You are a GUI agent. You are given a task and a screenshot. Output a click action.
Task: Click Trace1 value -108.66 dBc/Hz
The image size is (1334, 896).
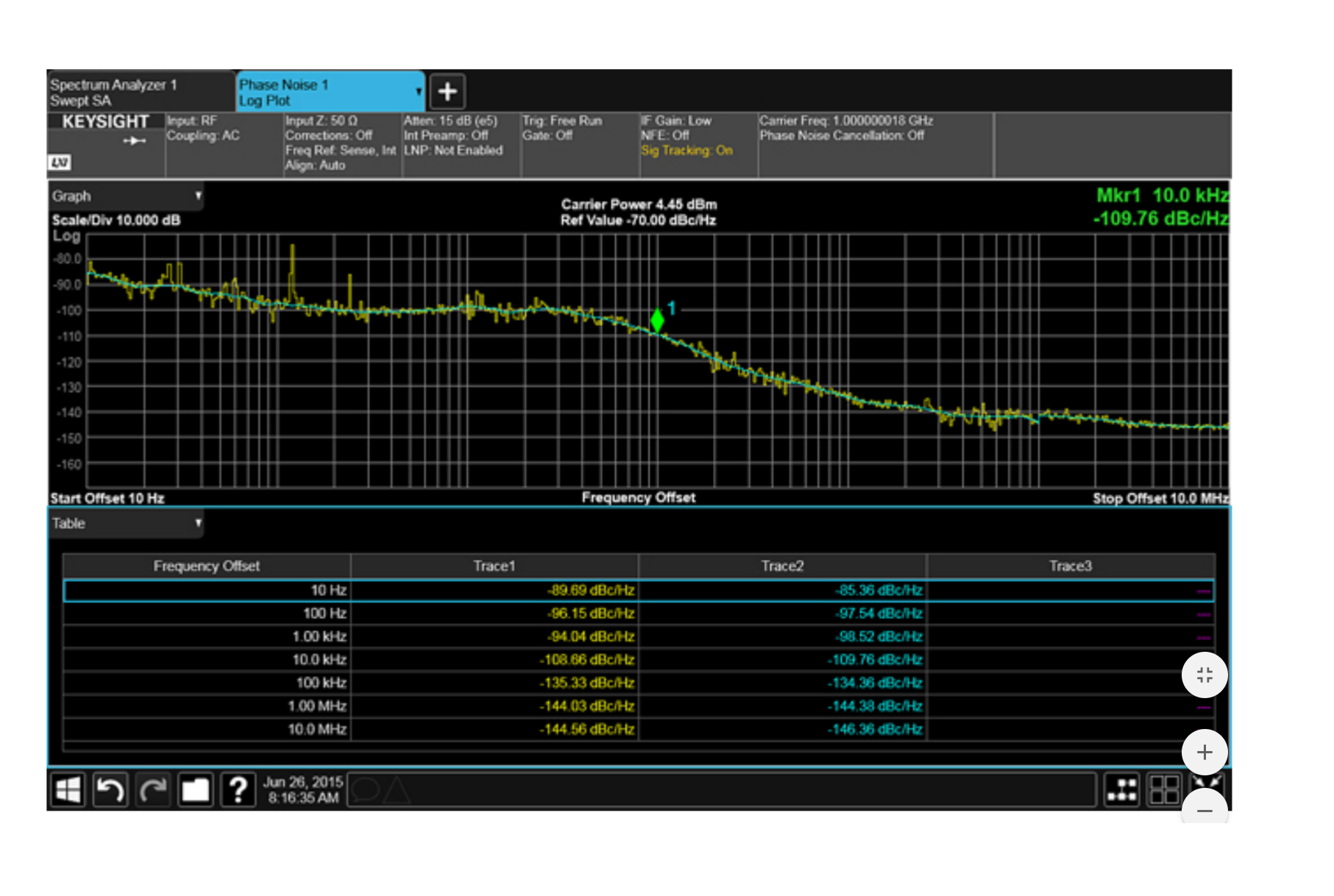(x=587, y=660)
